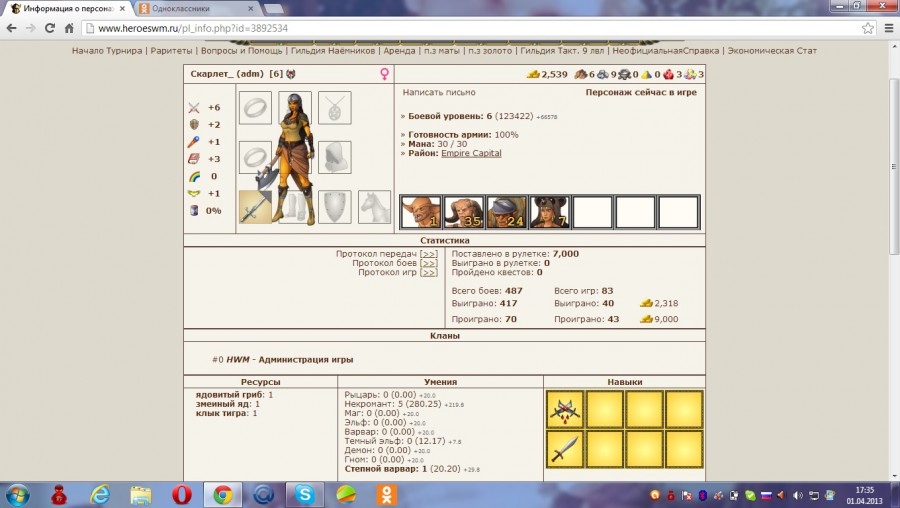Open Гильдия Такт. 9 лвл link
The width and height of the screenshot is (900, 508).
pos(562,51)
